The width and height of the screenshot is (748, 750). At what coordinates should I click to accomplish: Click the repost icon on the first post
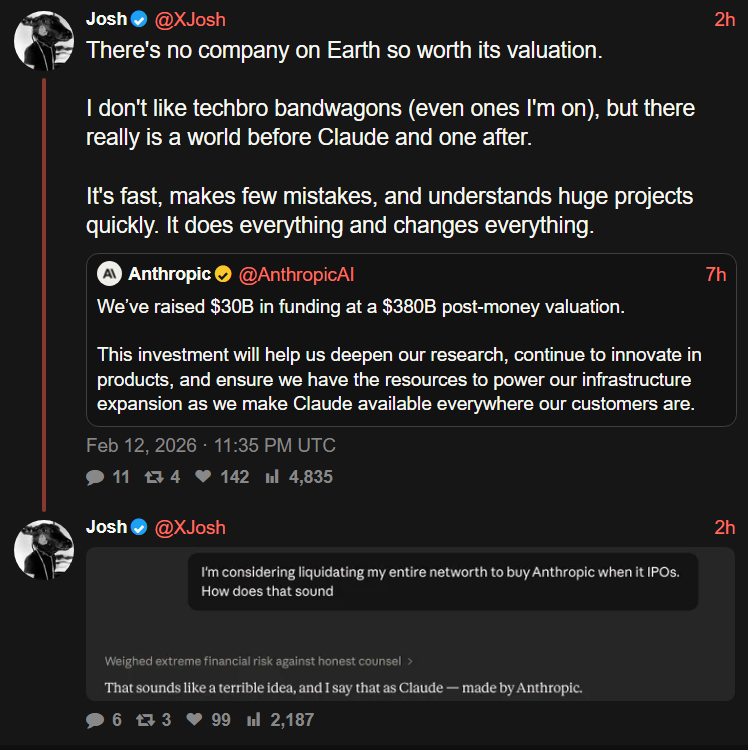154,478
